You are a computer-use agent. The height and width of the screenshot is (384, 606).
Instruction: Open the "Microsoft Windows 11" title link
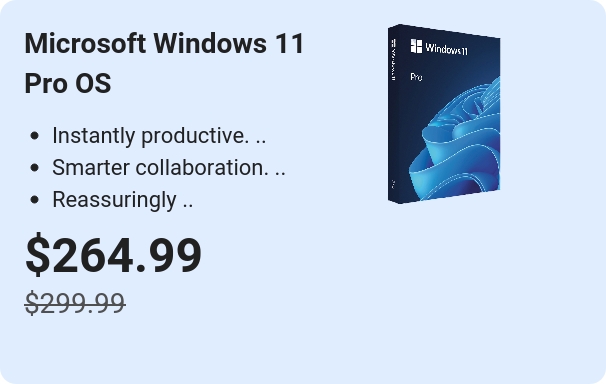pyautogui.click(x=164, y=43)
